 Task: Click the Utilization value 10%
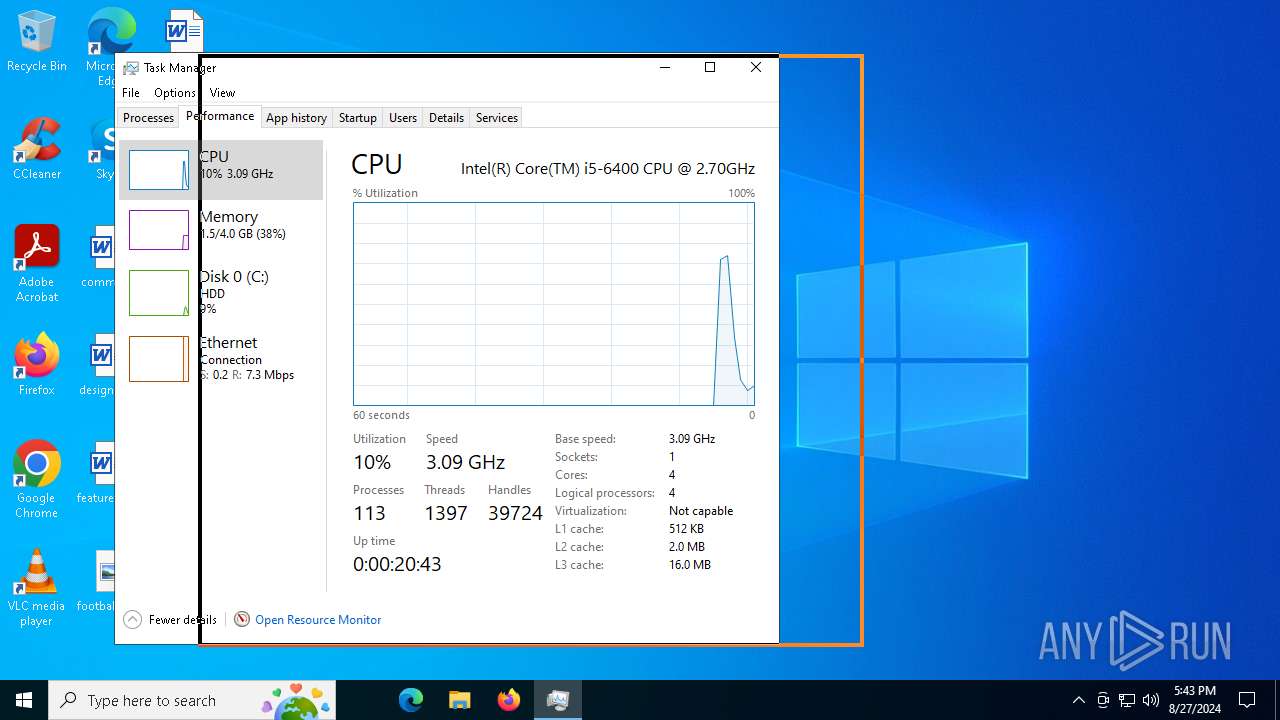pos(372,462)
